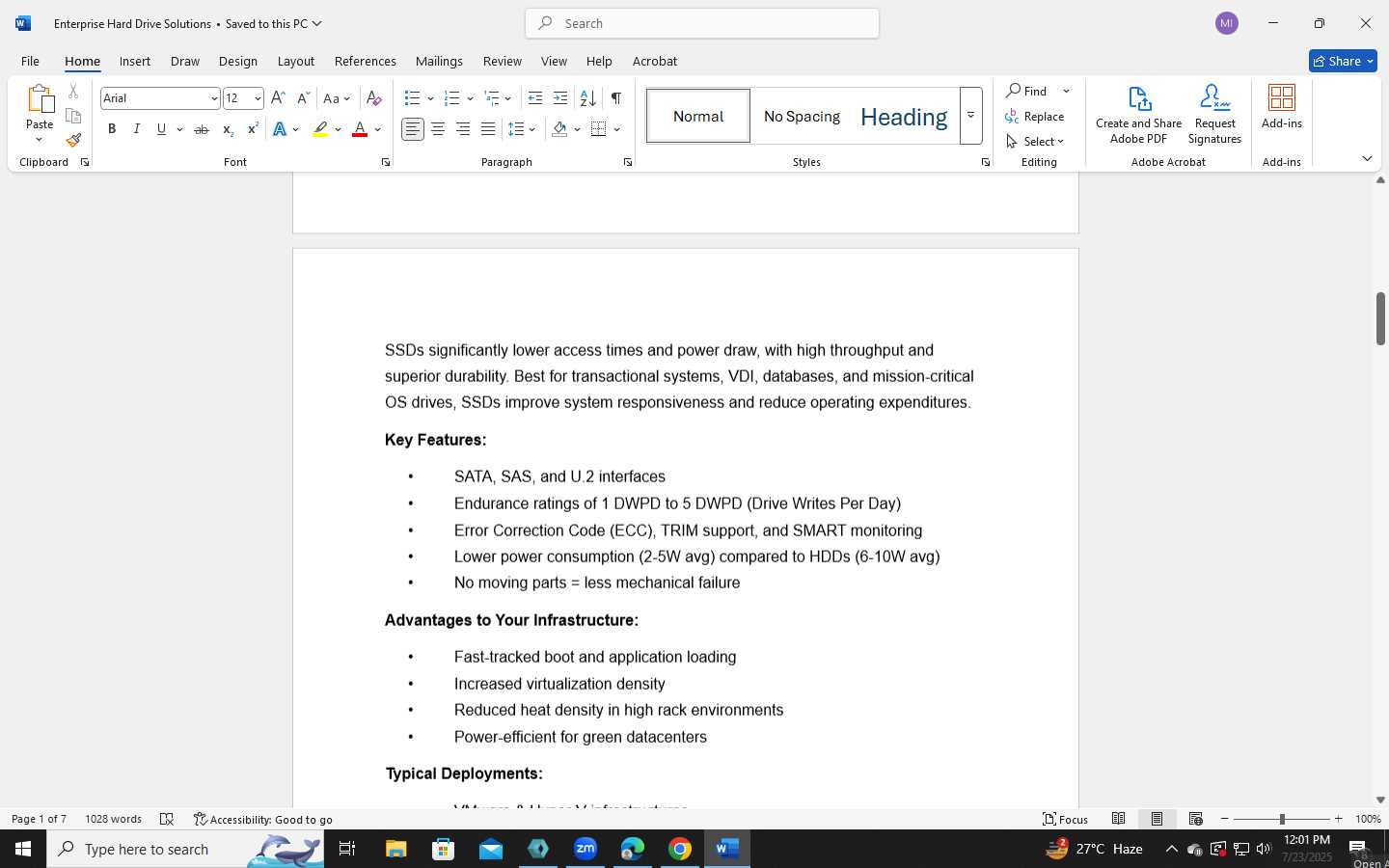1389x868 pixels.
Task: Click the Sort A-Z icon
Action: tap(587, 98)
